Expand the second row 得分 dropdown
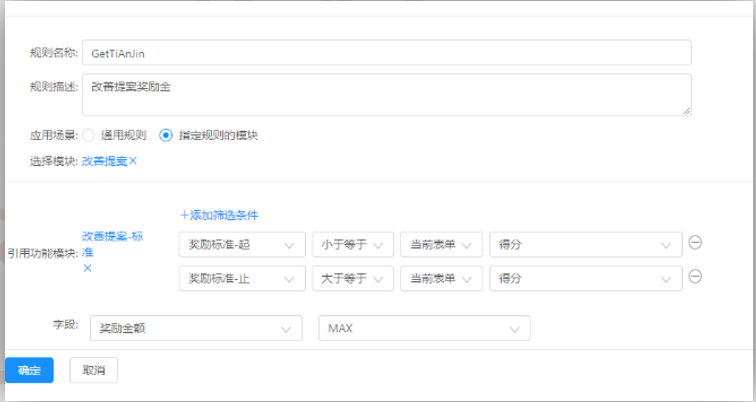 585,278
